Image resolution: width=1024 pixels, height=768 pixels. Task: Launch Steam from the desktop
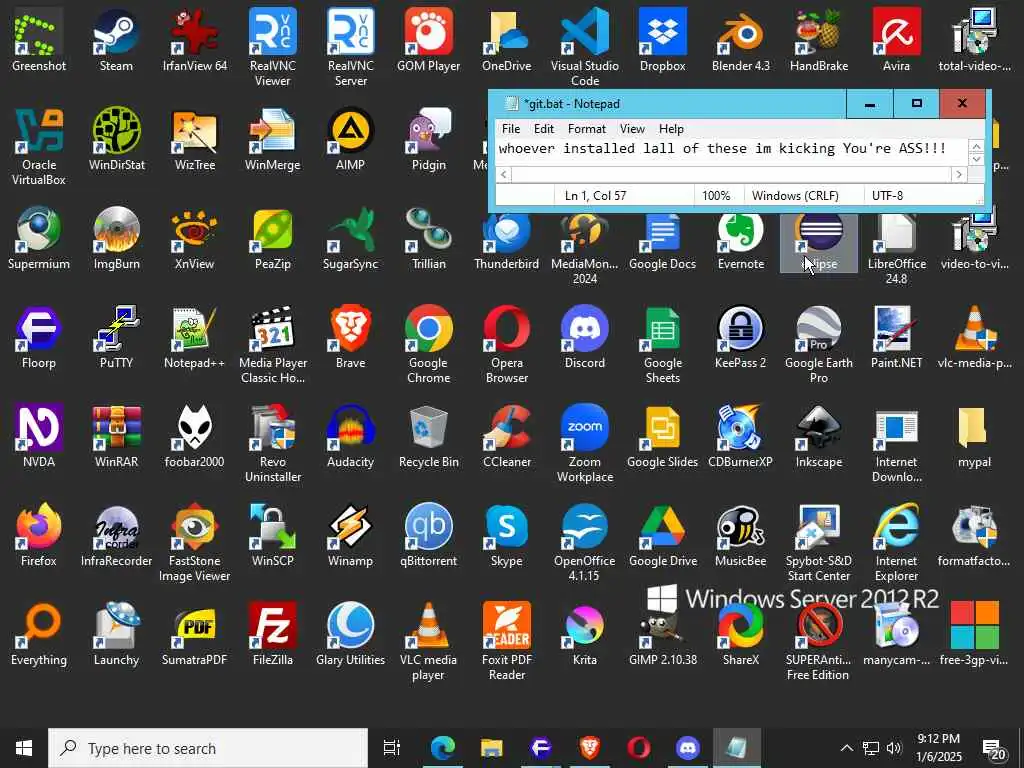click(x=116, y=40)
